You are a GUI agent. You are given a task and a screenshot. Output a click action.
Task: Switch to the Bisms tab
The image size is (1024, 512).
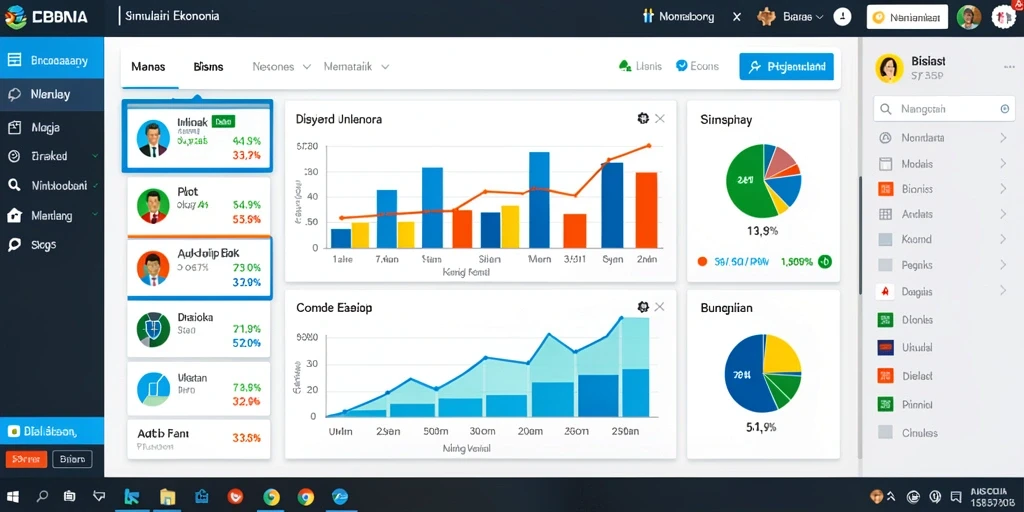click(208, 67)
